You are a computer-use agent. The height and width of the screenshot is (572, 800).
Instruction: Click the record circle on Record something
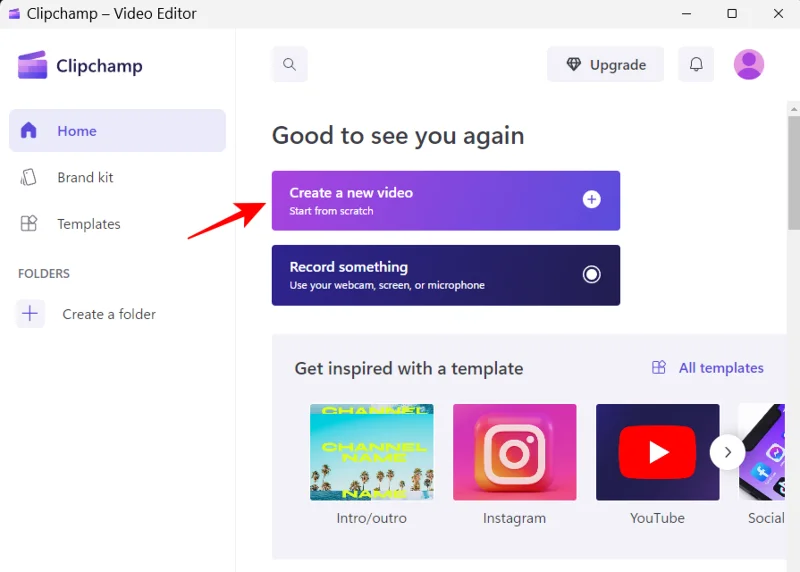591,275
